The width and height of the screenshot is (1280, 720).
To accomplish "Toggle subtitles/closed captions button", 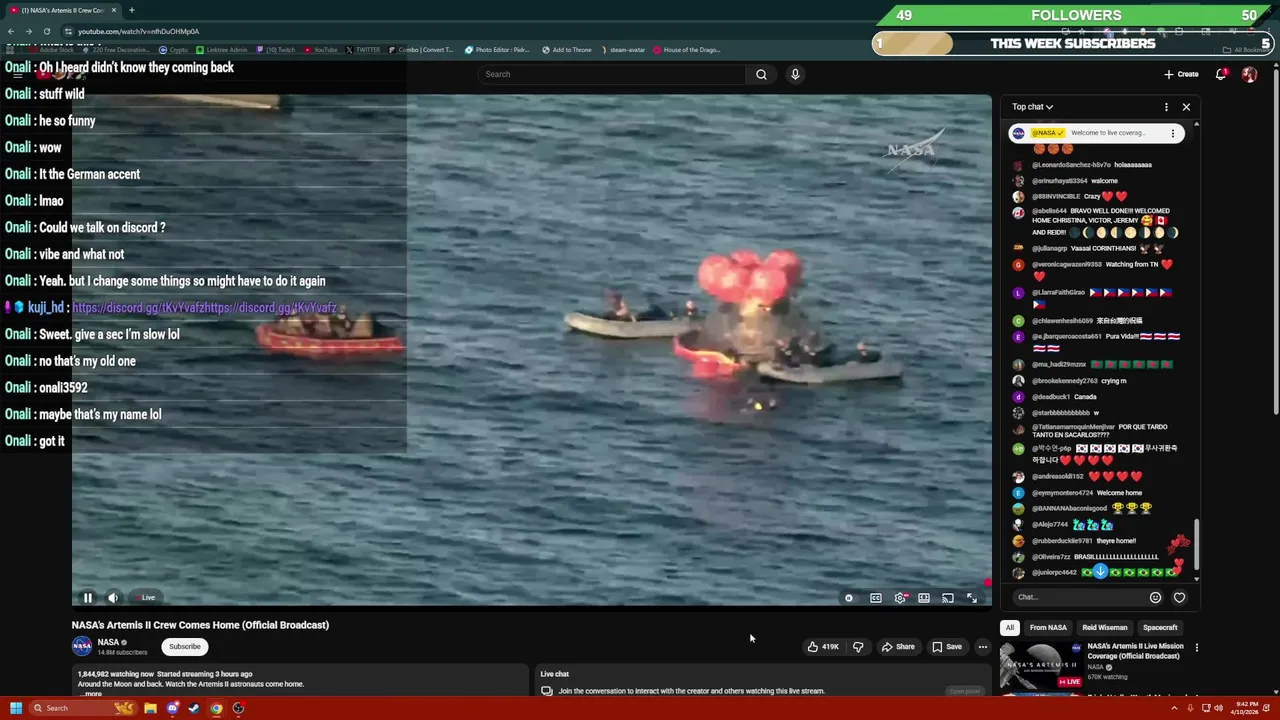I will coord(876,598).
